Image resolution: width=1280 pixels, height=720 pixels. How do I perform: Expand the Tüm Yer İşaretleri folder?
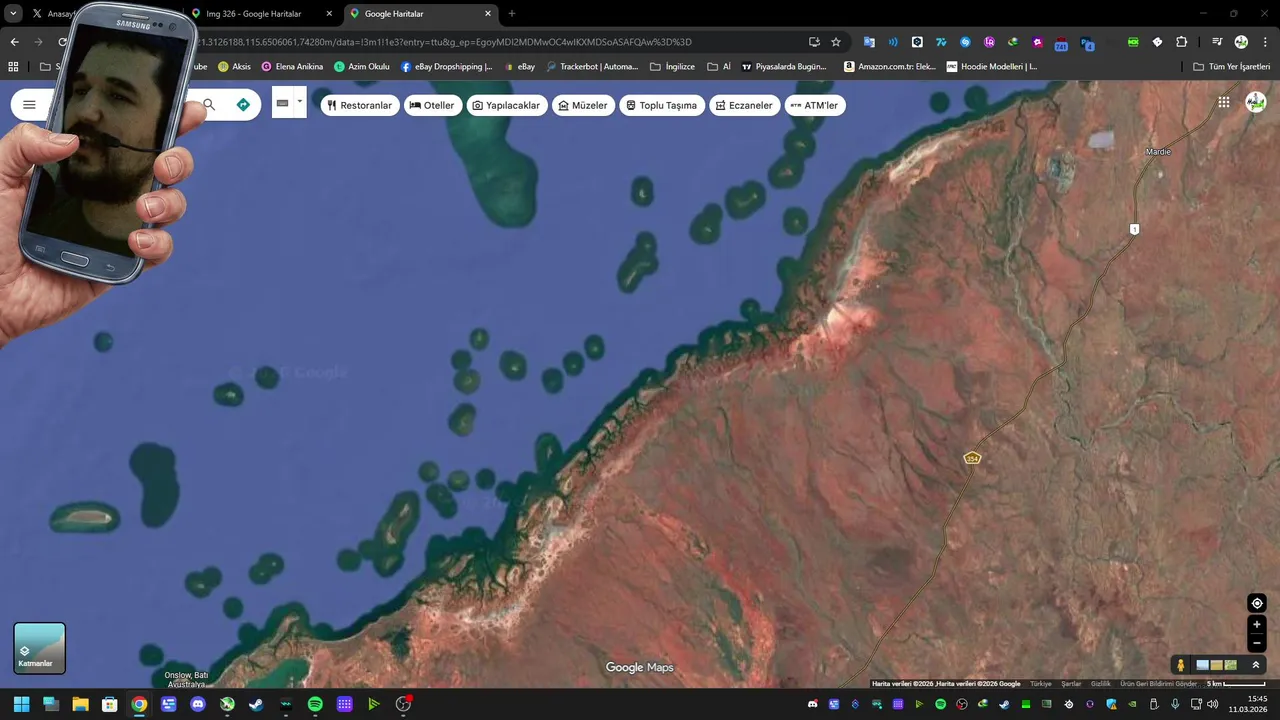pos(1232,67)
